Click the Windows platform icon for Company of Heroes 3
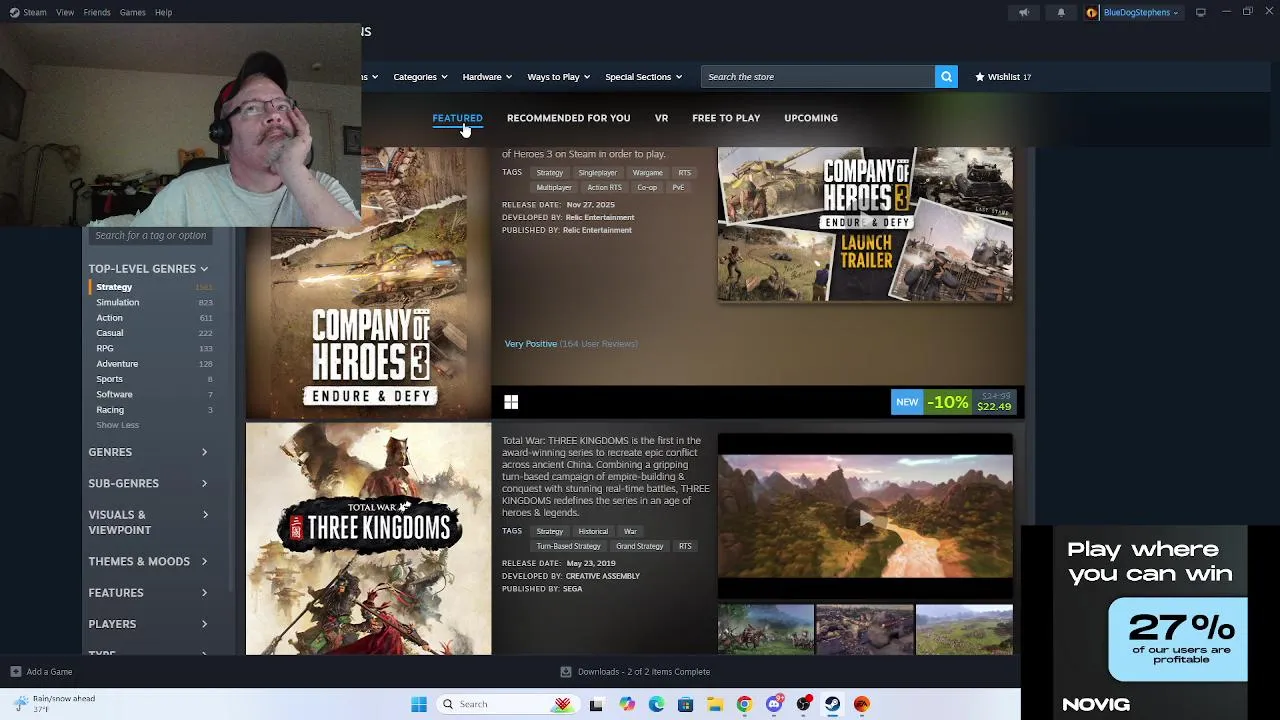This screenshot has height=720, width=1280. 511,402
